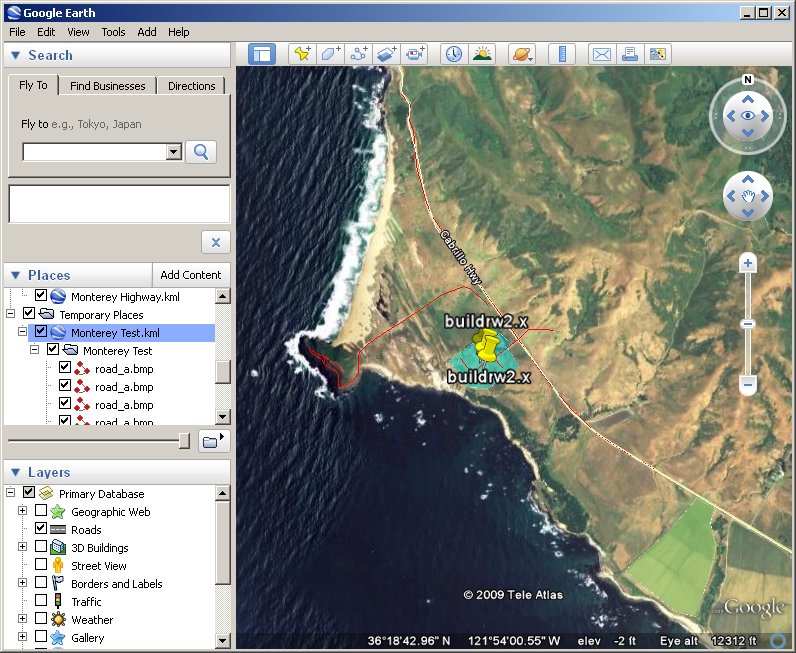
Task: Add a placemark with the yellow pushpin icon
Action: point(303,54)
